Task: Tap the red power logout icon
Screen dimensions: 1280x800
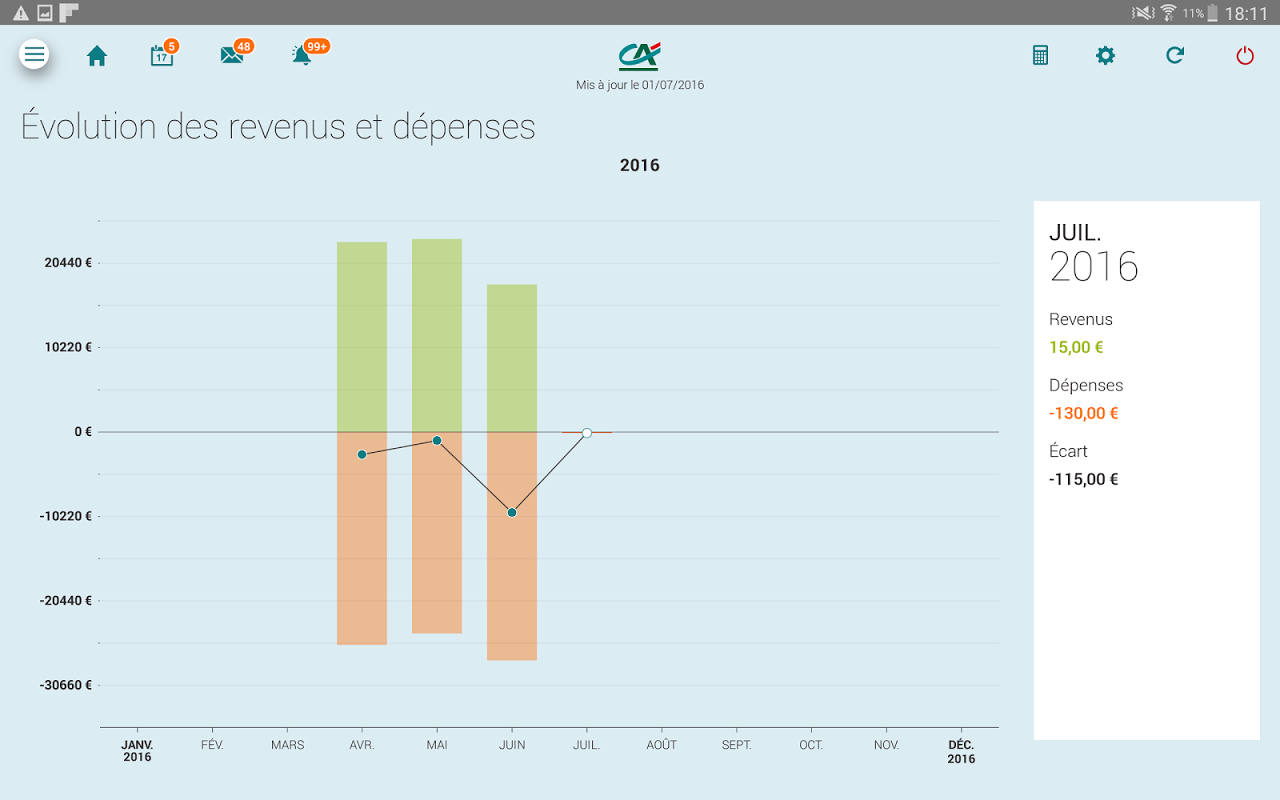Action: tap(1245, 56)
